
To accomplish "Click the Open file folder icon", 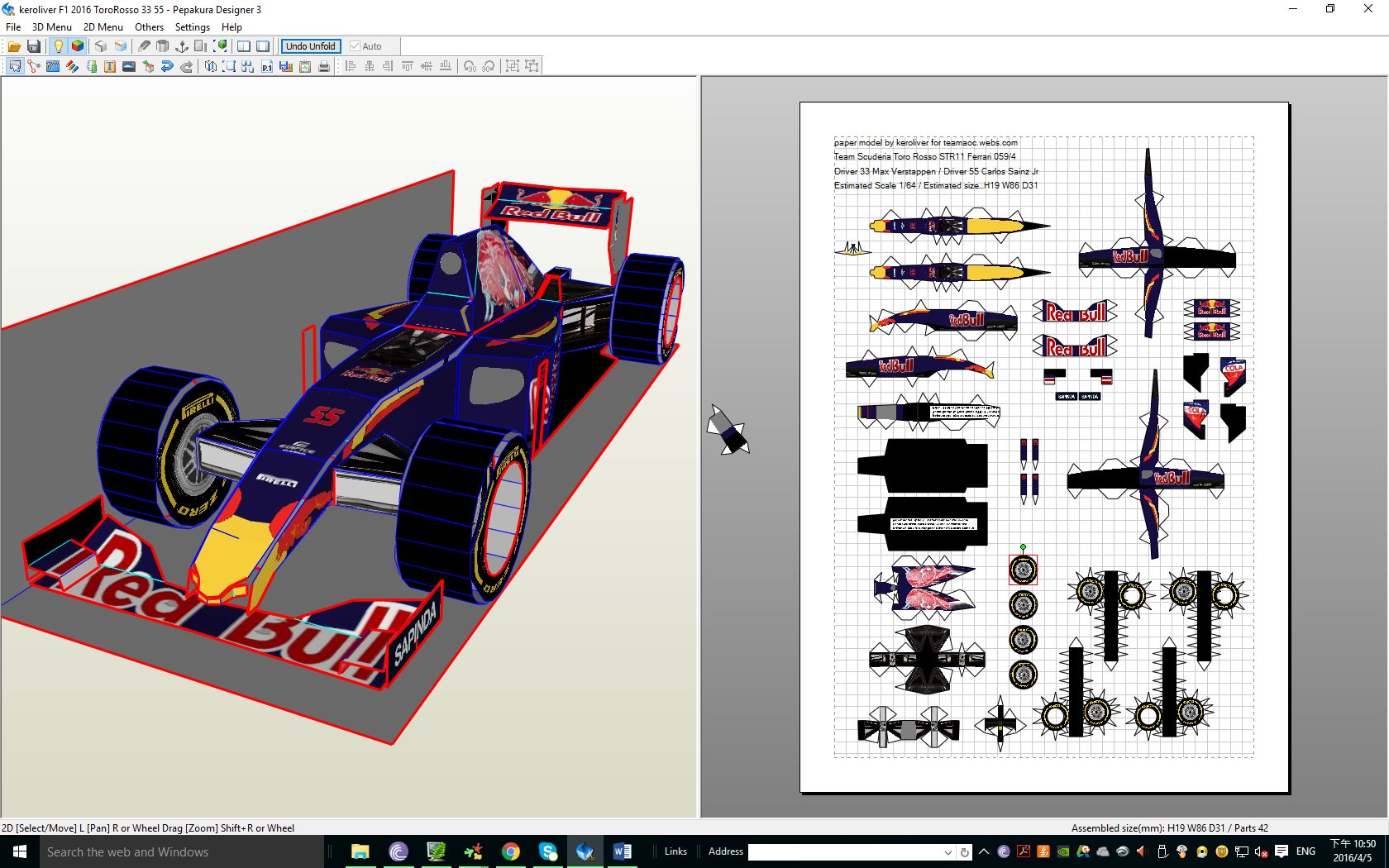I will [x=14, y=46].
